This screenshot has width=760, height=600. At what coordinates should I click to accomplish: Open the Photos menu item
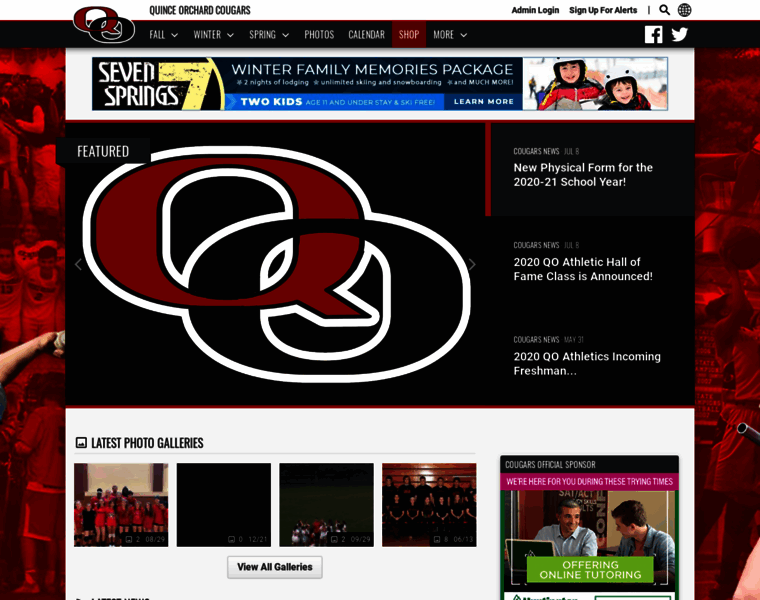319,35
